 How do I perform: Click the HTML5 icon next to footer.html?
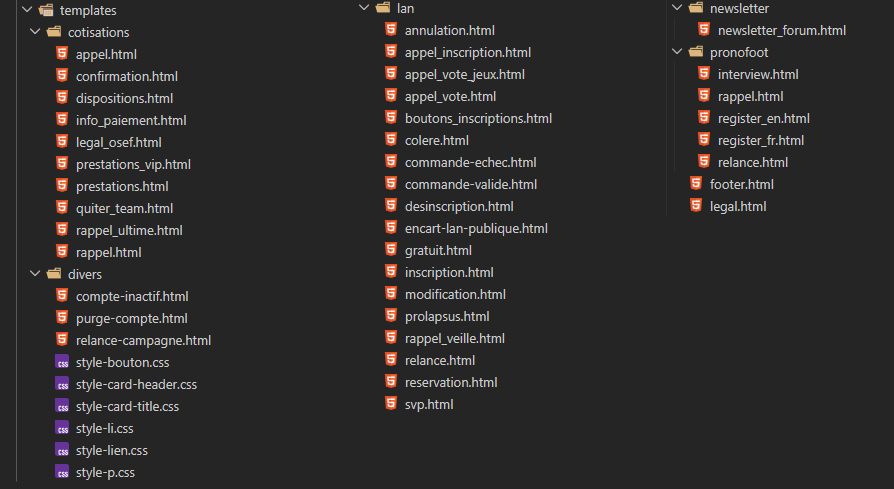point(696,184)
